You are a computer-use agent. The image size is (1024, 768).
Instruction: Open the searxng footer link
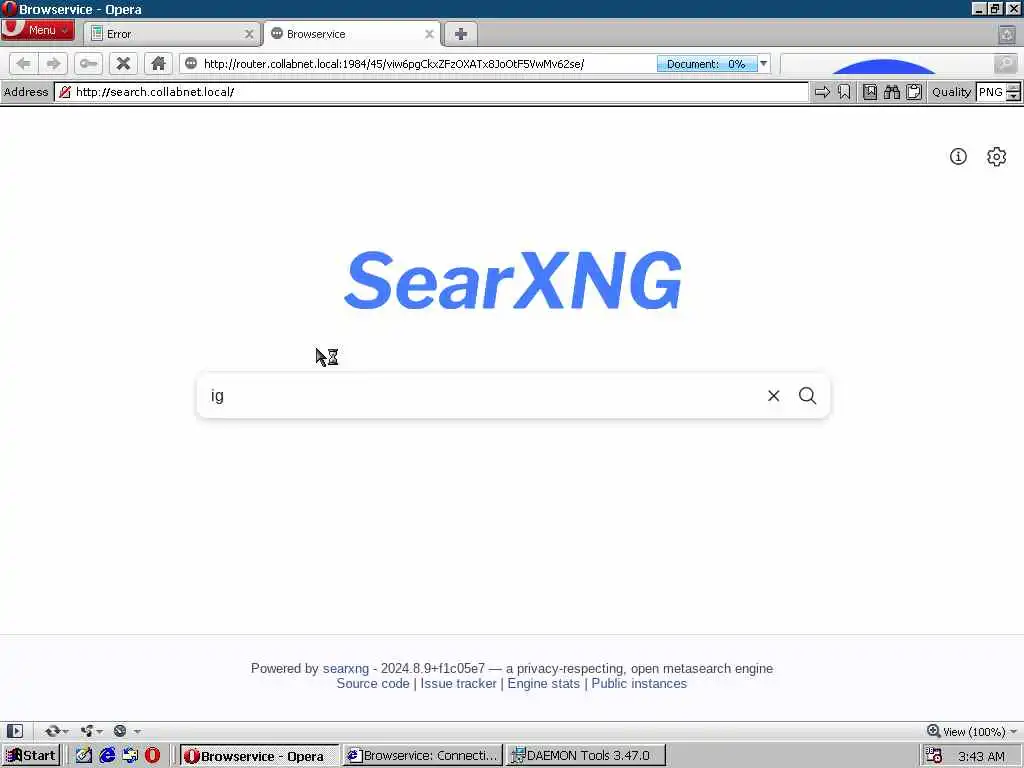[x=345, y=668]
